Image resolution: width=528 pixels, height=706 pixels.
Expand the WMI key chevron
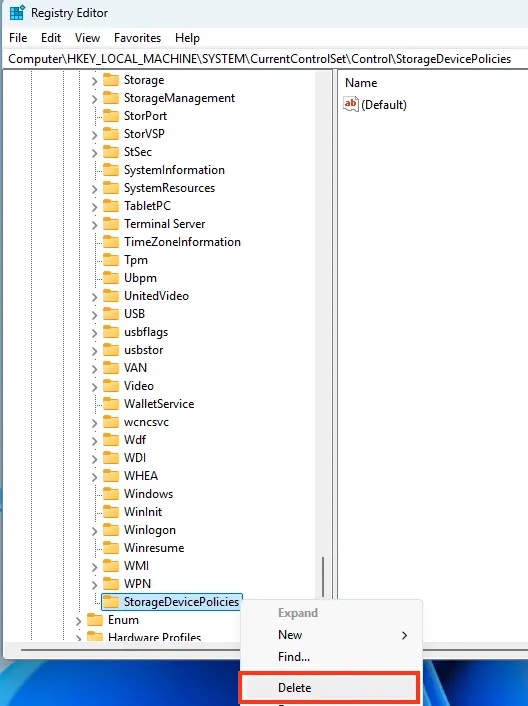tap(94, 567)
